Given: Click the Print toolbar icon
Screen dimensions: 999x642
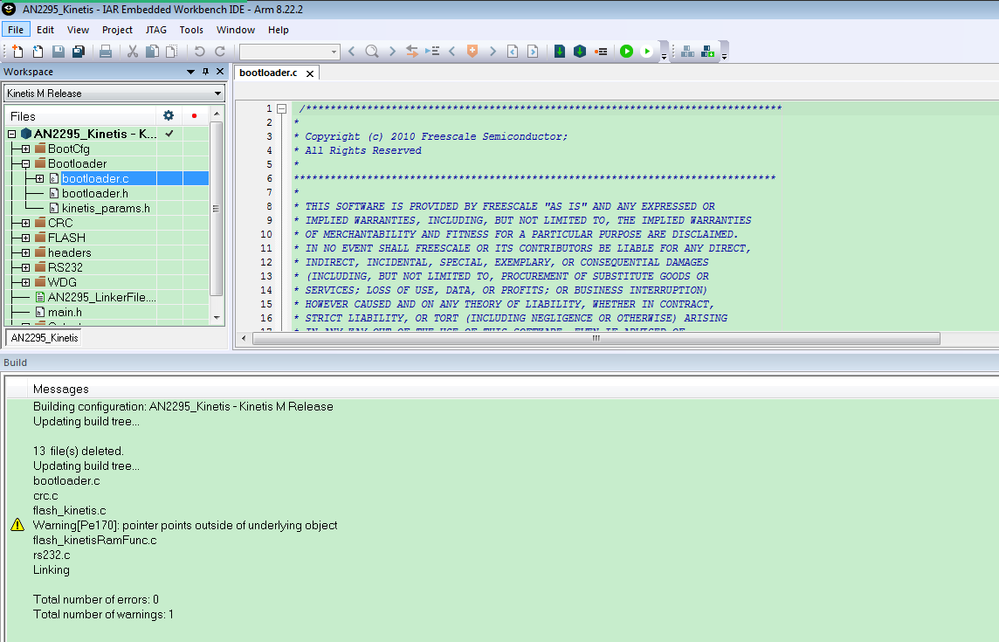Looking at the screenshot, I should (106, 52).
